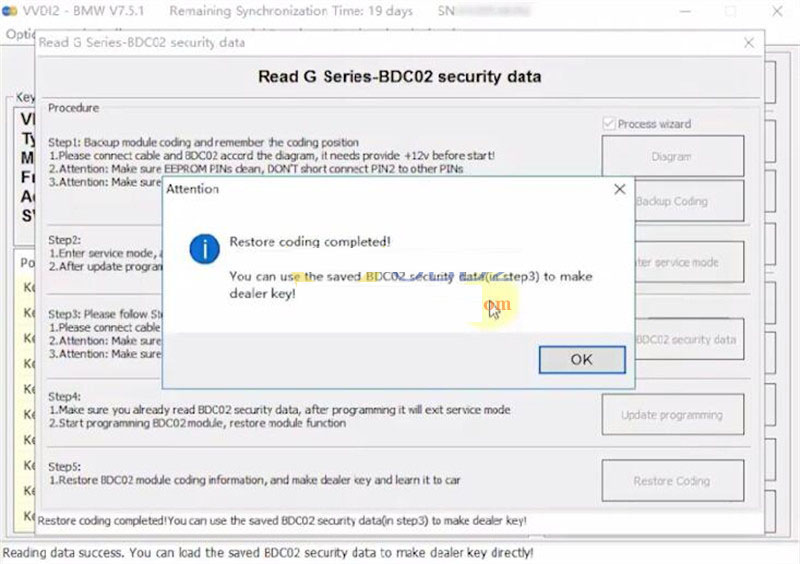The height and width of the screenshot is (564, 800).
Task: Click 'Start programming BDC02 module' line
Action: [197, 423]
